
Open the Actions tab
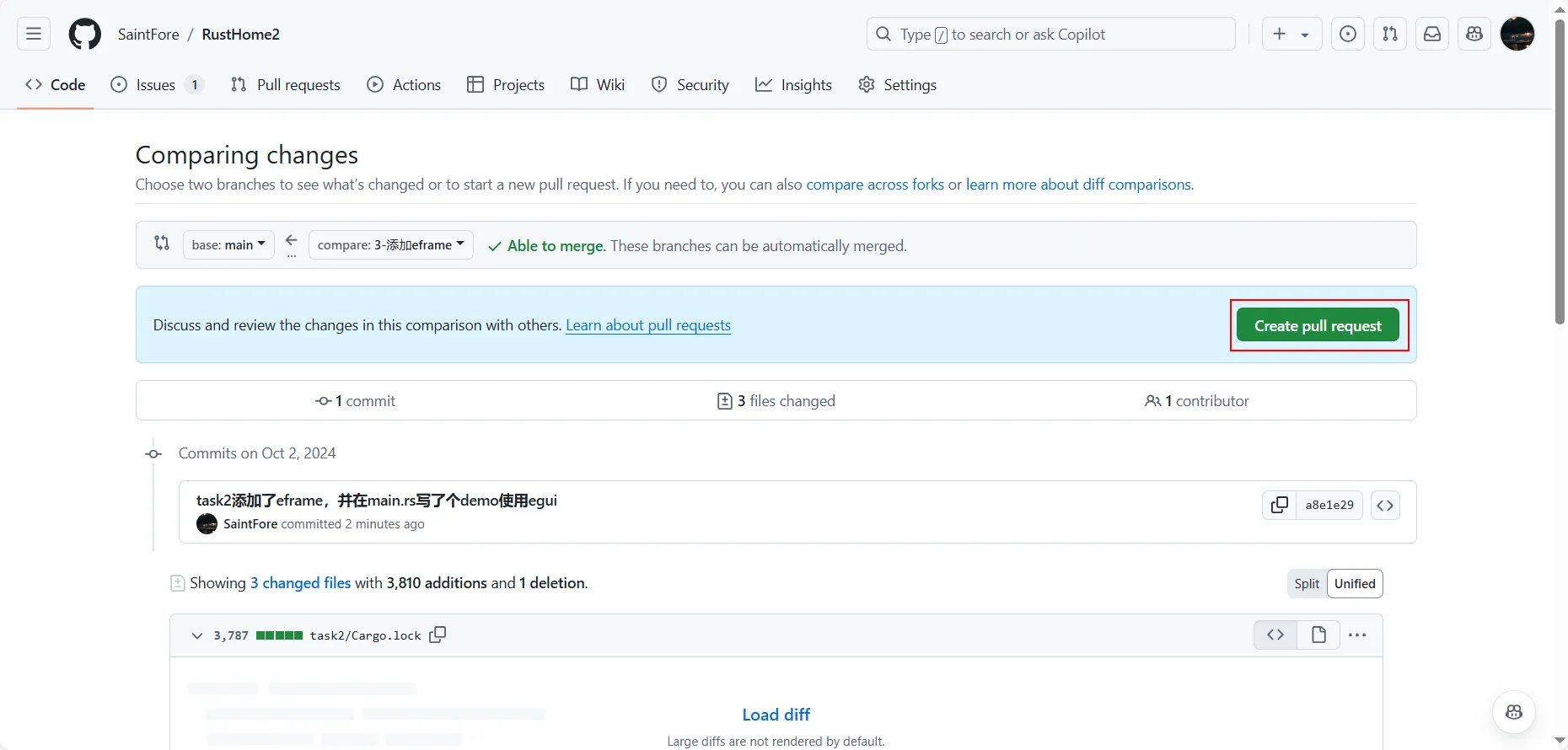[x=404, y=84]
